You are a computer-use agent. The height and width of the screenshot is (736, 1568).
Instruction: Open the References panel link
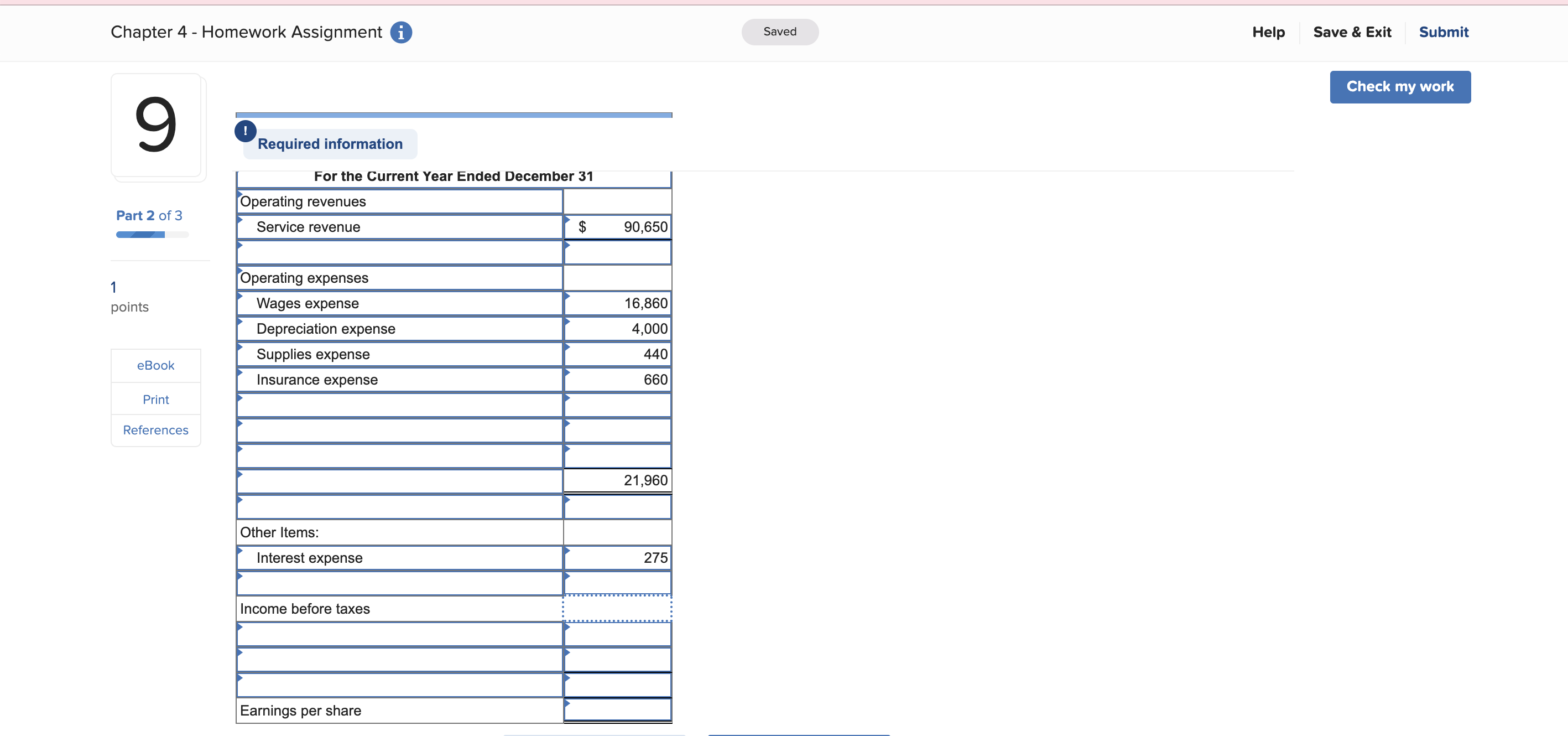pyautogui.click(x=156, y=429)
